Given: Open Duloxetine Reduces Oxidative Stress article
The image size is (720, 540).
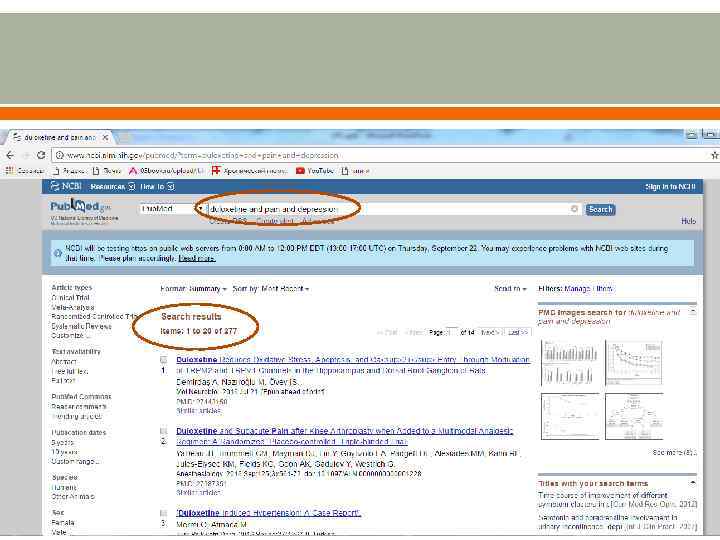Looking at the screenshot, I should click(x=353, y=365).
